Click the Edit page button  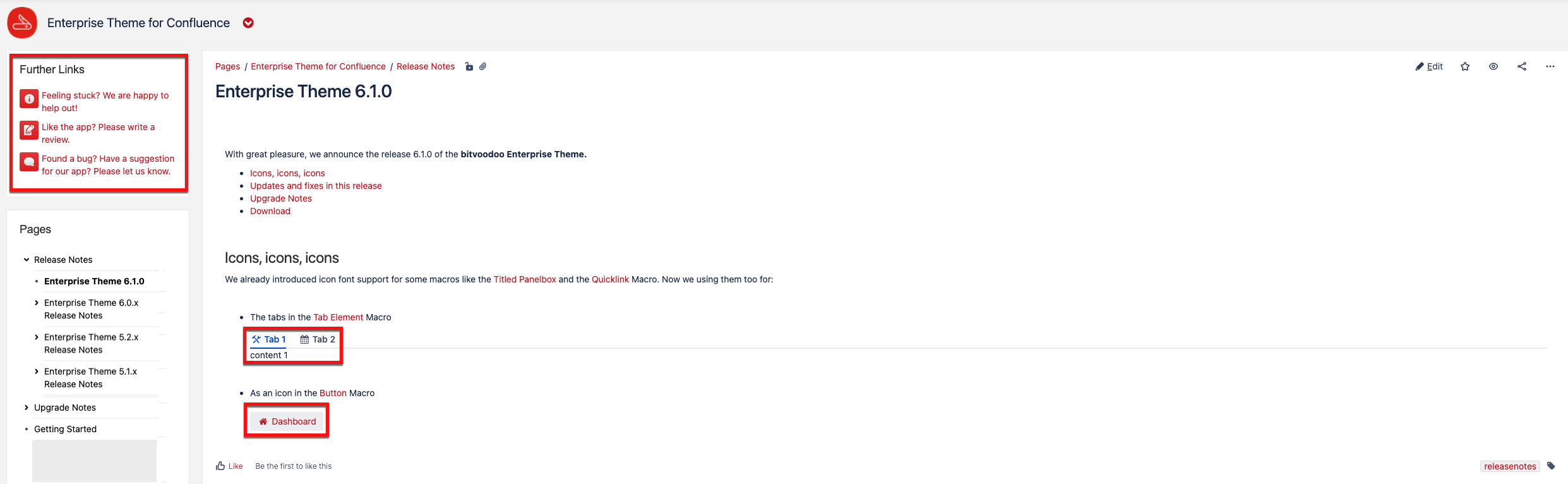pos(1429,66)
